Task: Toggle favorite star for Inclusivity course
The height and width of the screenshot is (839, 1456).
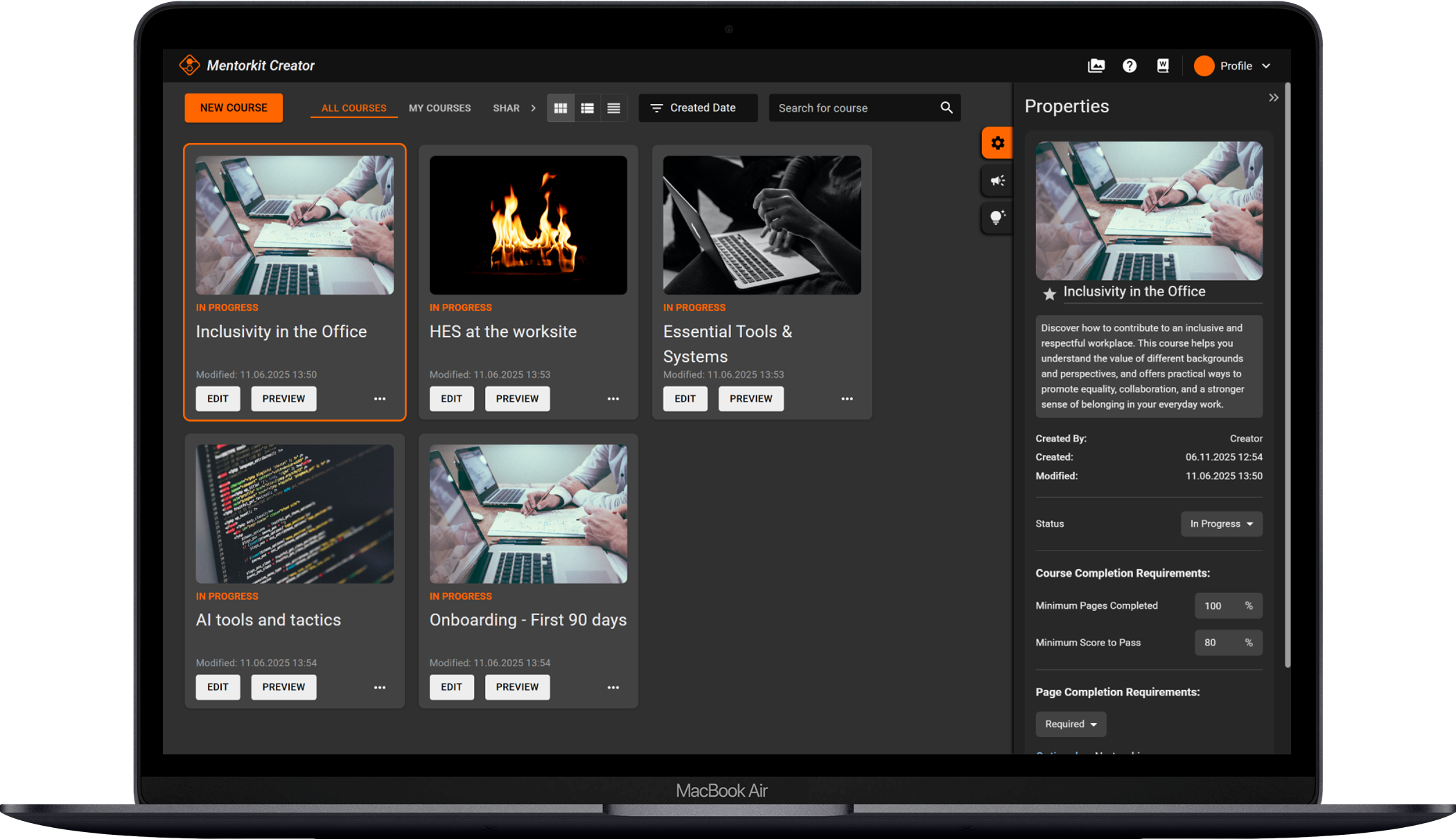Action: click(1049, 294)
